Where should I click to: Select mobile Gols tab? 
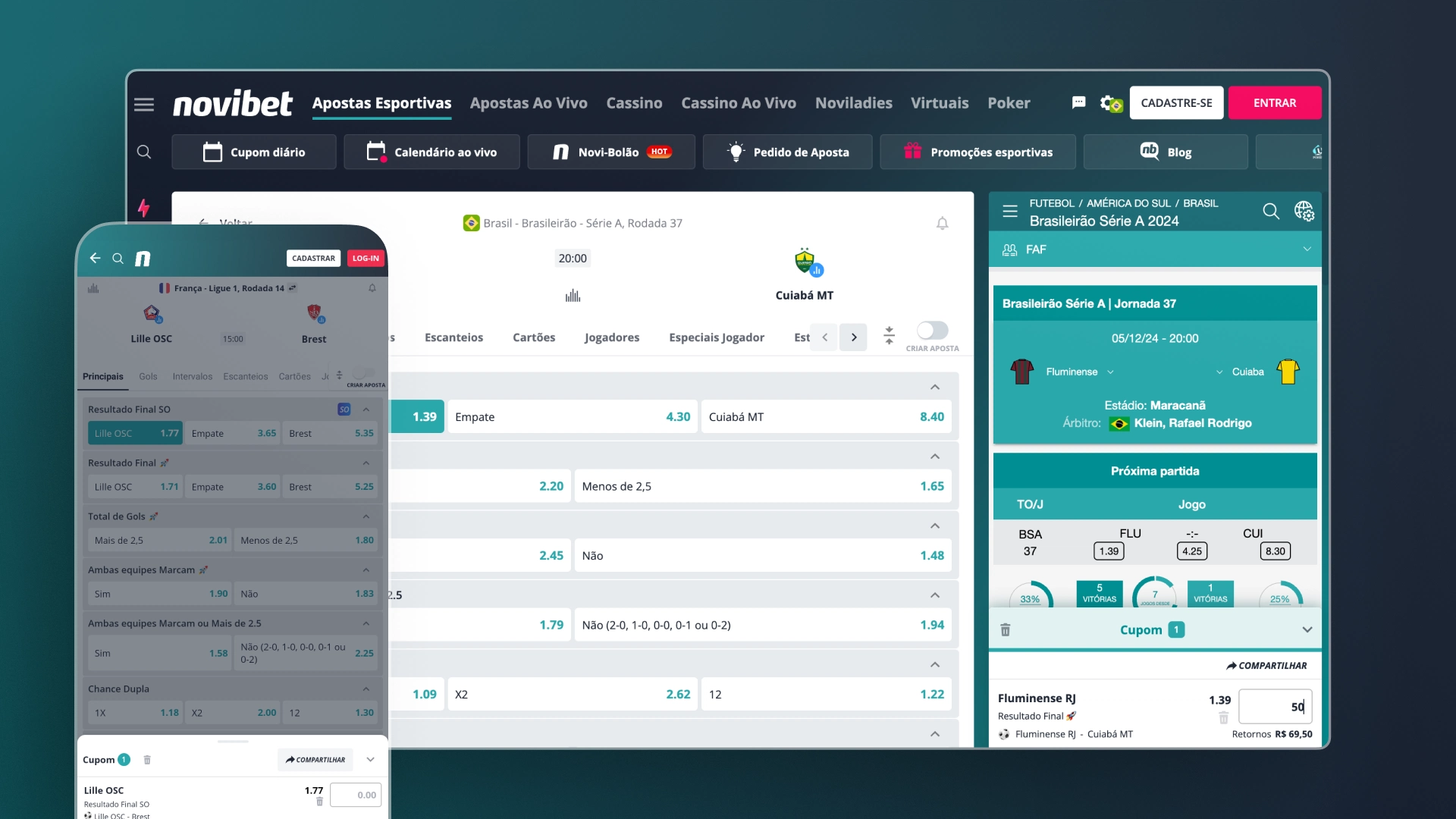pos(148,376)
